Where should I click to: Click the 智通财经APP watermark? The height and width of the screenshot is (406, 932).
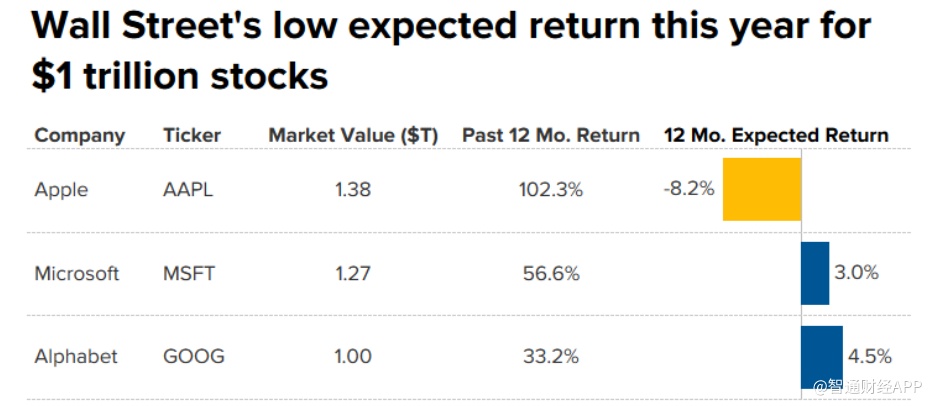click(870, 386)
